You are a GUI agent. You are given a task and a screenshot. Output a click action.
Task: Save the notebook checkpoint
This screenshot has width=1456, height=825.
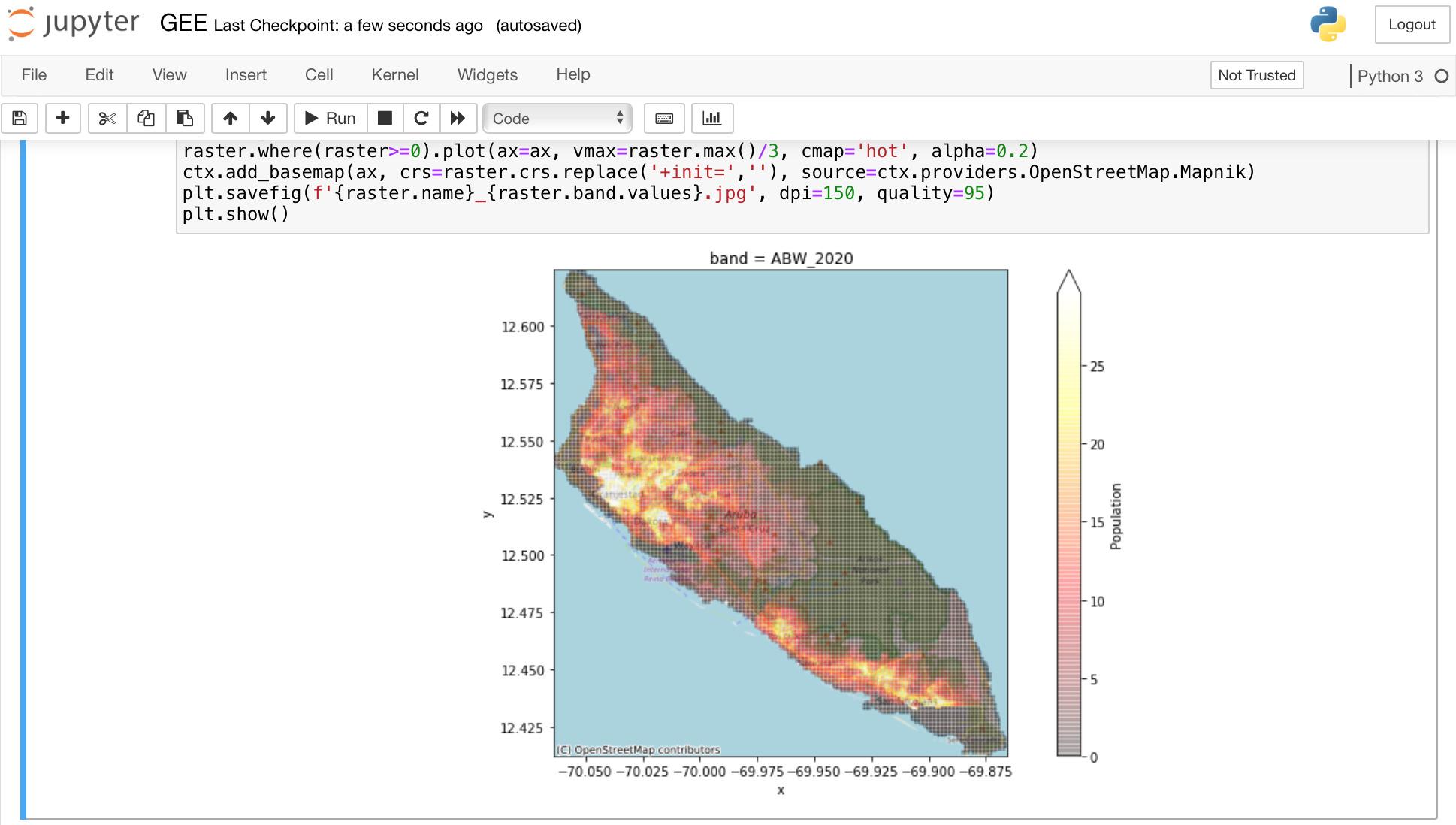[x=20, y=118]
